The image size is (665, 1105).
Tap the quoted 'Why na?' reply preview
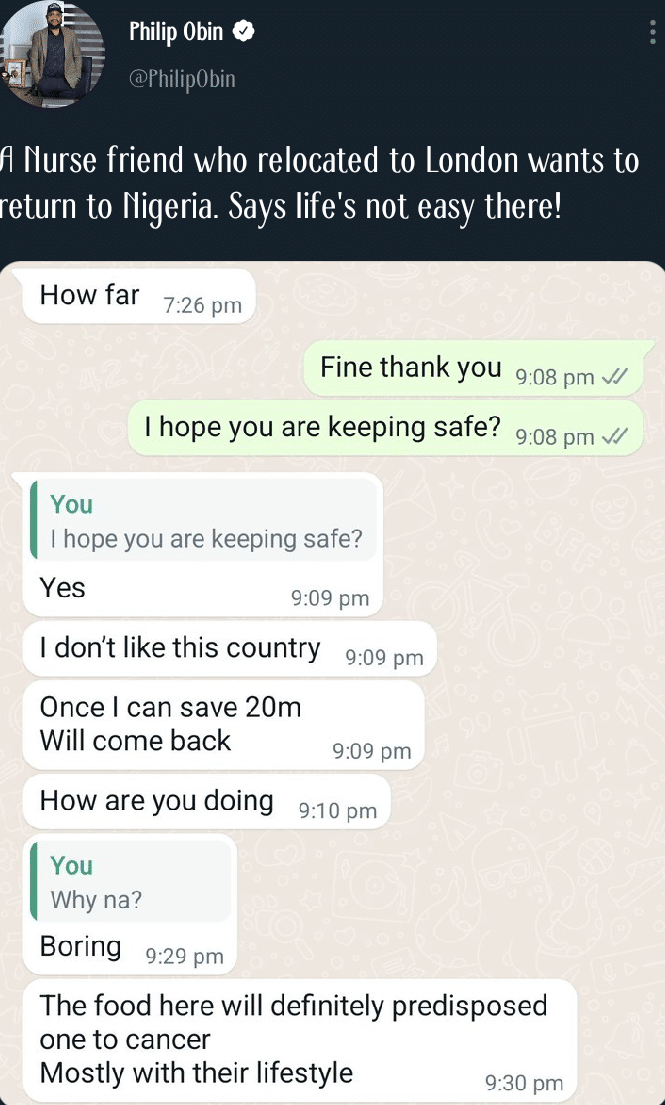click(131, 882)
